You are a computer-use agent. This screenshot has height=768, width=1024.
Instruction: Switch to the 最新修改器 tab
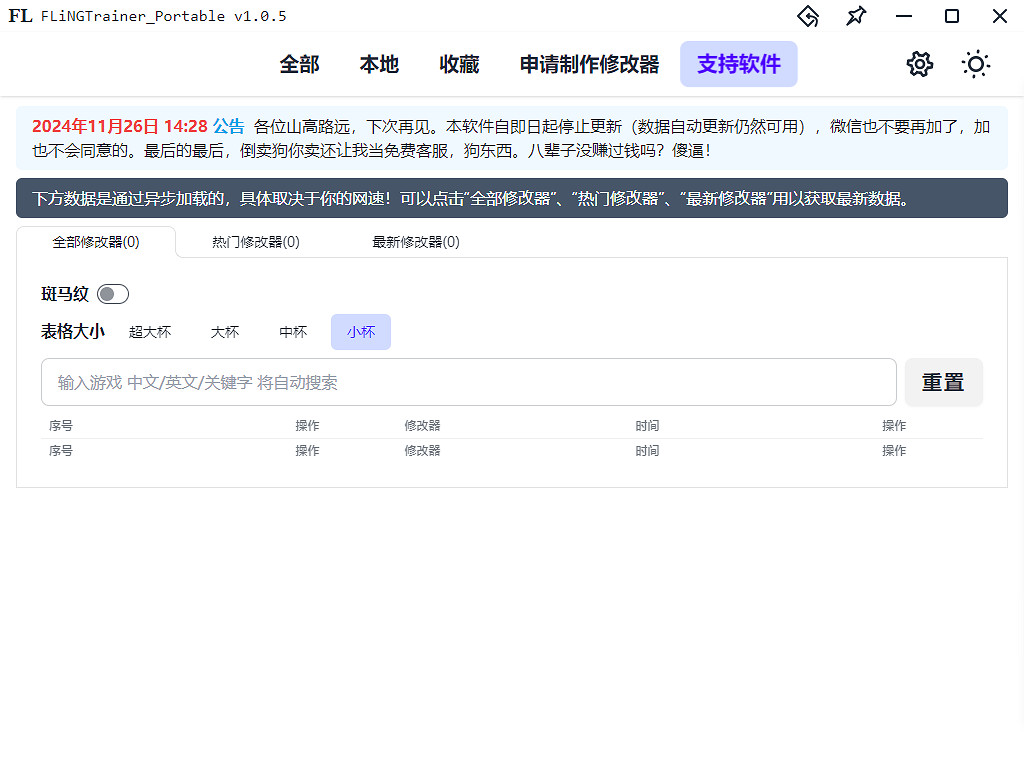coord(415,241)
